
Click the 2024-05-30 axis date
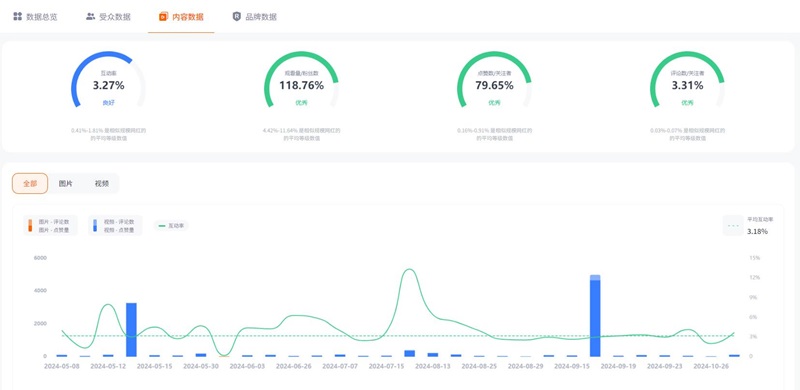201,366
